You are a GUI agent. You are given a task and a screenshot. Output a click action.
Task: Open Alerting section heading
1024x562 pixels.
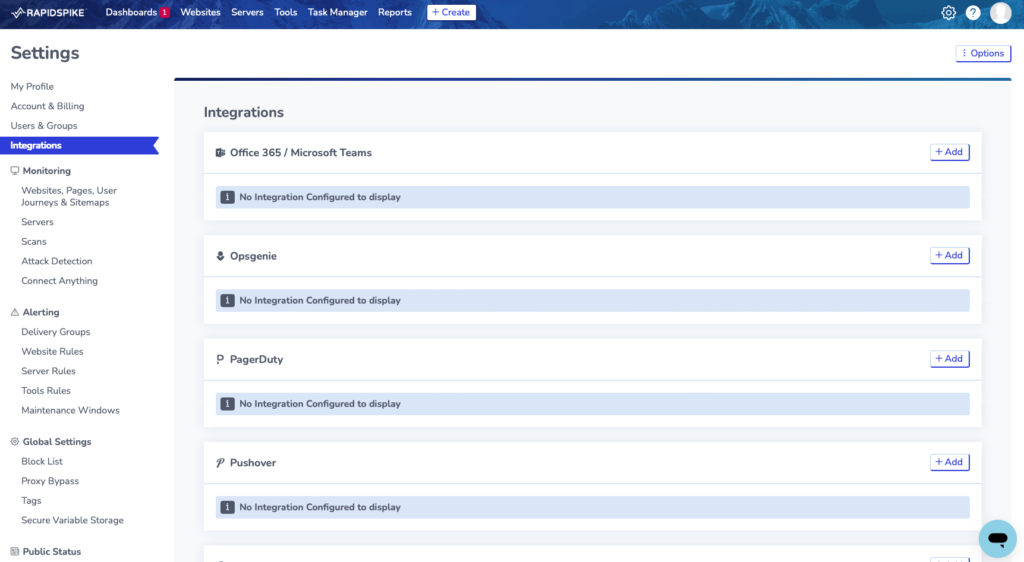40,312
